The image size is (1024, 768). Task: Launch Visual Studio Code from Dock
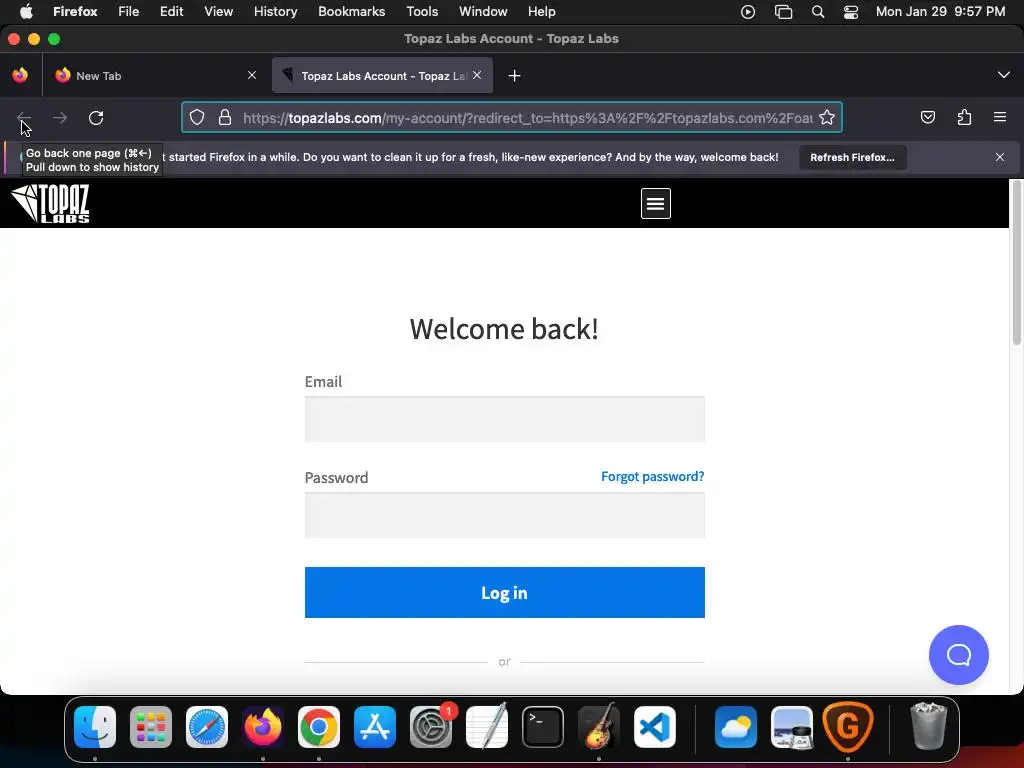(655, 727)
